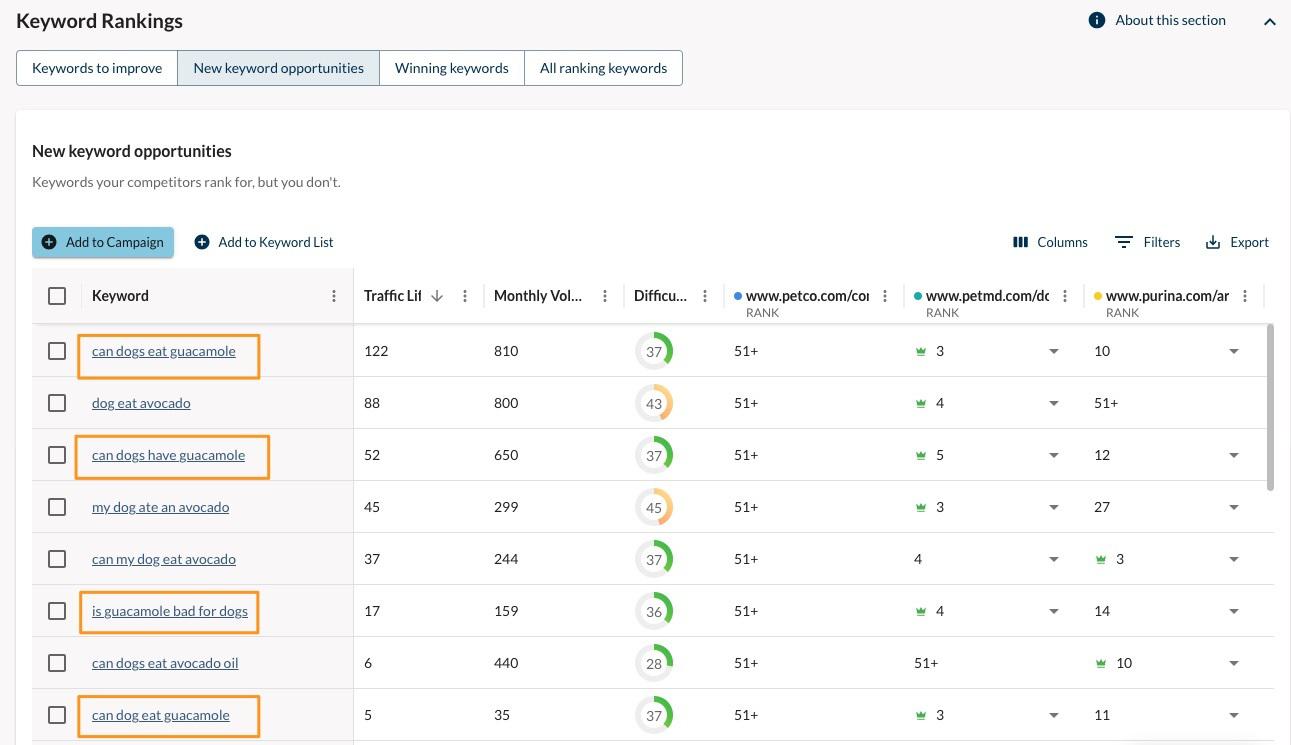The image size is (1291, 745).
Task: Sort by Traffic Lift arrow icon
Action: (x=437, y=296)
